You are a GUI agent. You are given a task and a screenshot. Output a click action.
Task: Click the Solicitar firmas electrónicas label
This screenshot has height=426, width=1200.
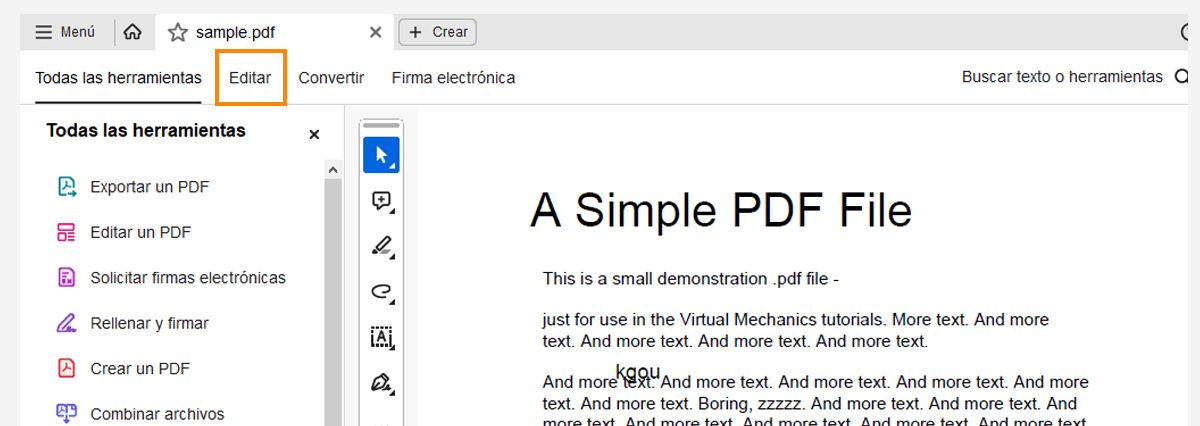[188, 278]
